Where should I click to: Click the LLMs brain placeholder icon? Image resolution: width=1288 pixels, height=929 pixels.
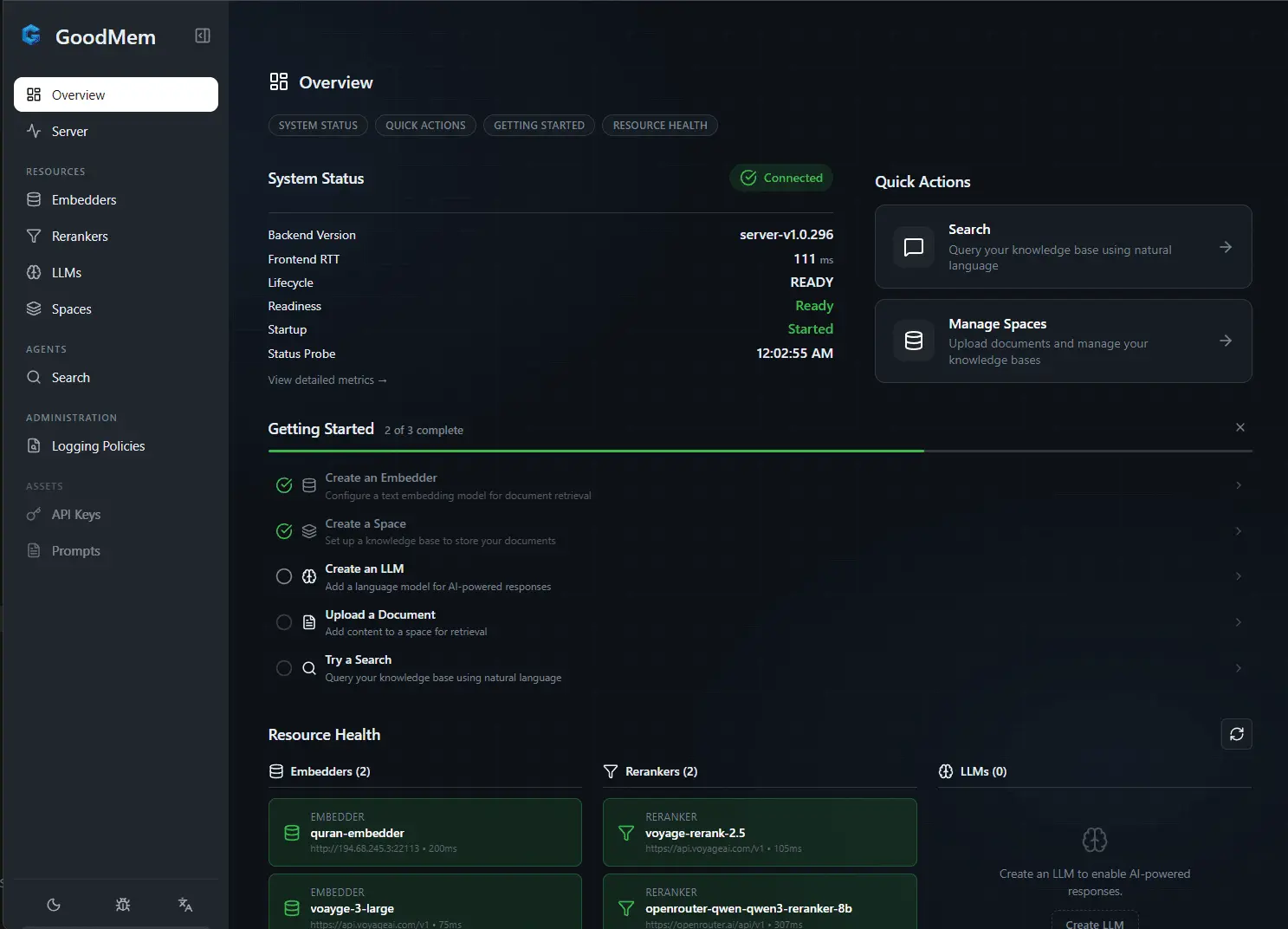[1095, 840]
